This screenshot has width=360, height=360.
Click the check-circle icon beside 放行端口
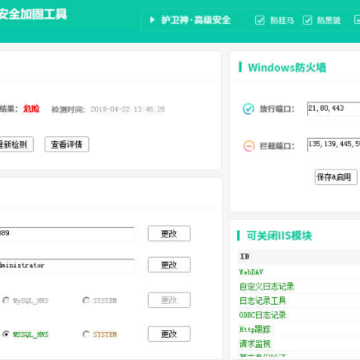click(248, 109)
